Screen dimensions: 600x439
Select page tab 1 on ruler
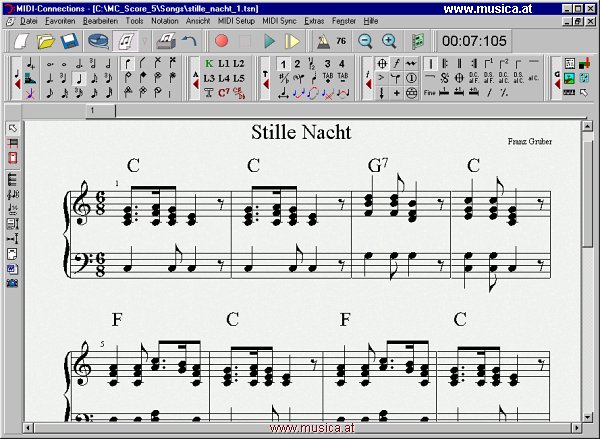(x=101, y=111)
